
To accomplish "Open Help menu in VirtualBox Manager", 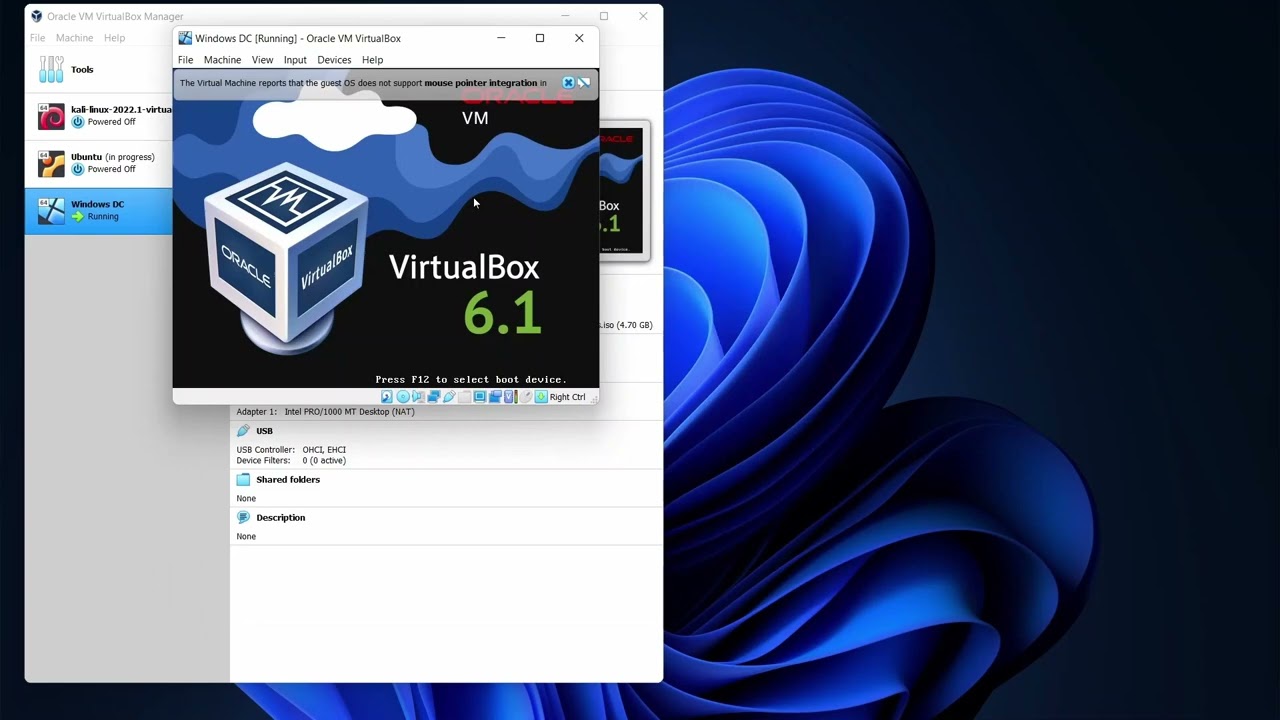I will (115, 38).
